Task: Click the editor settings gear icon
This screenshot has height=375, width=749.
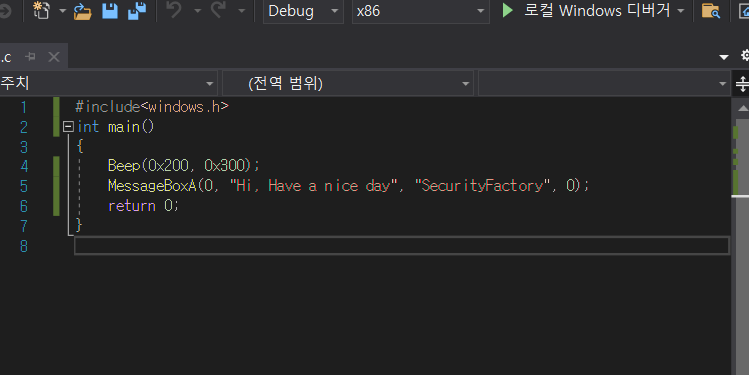Action: pos(744,55)
